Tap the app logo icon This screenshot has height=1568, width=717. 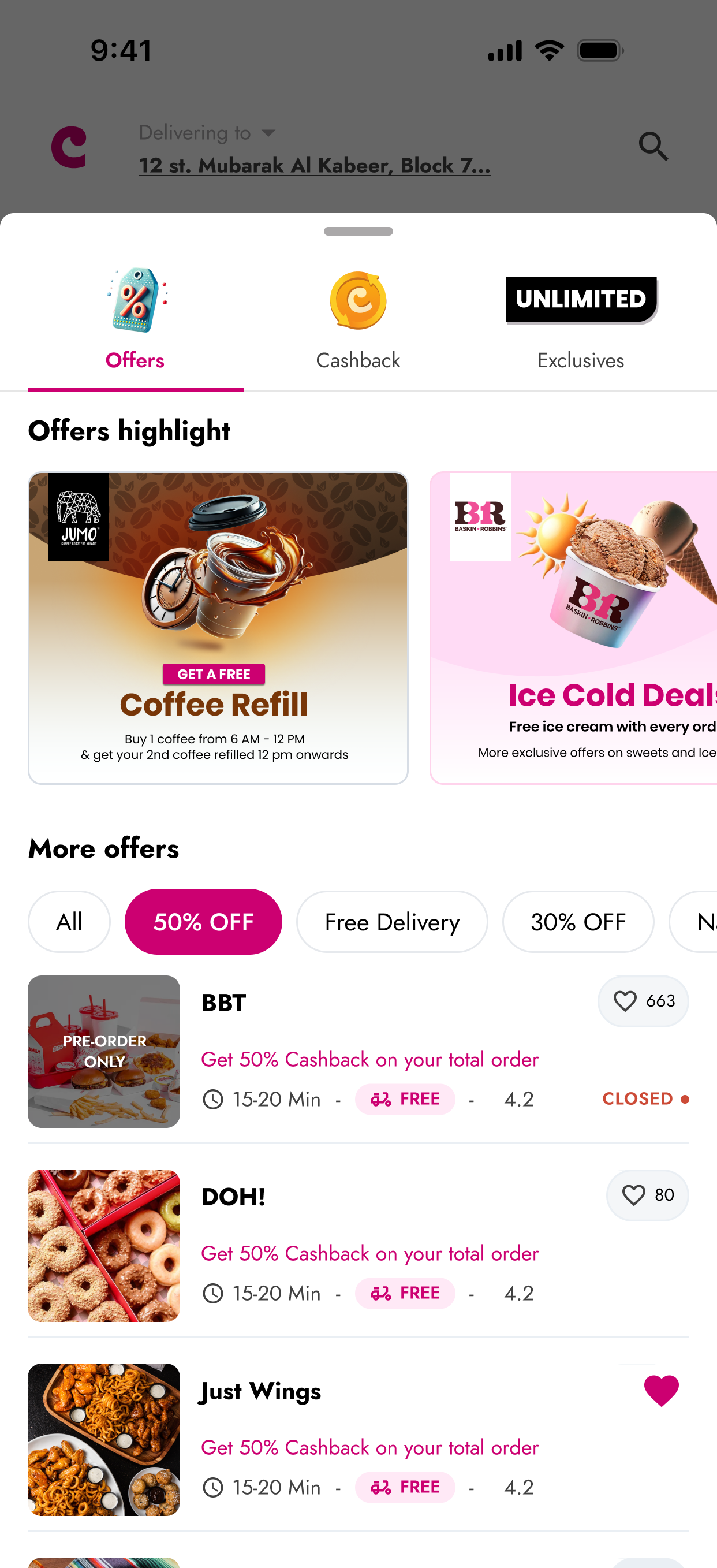(x=69, y=147)
